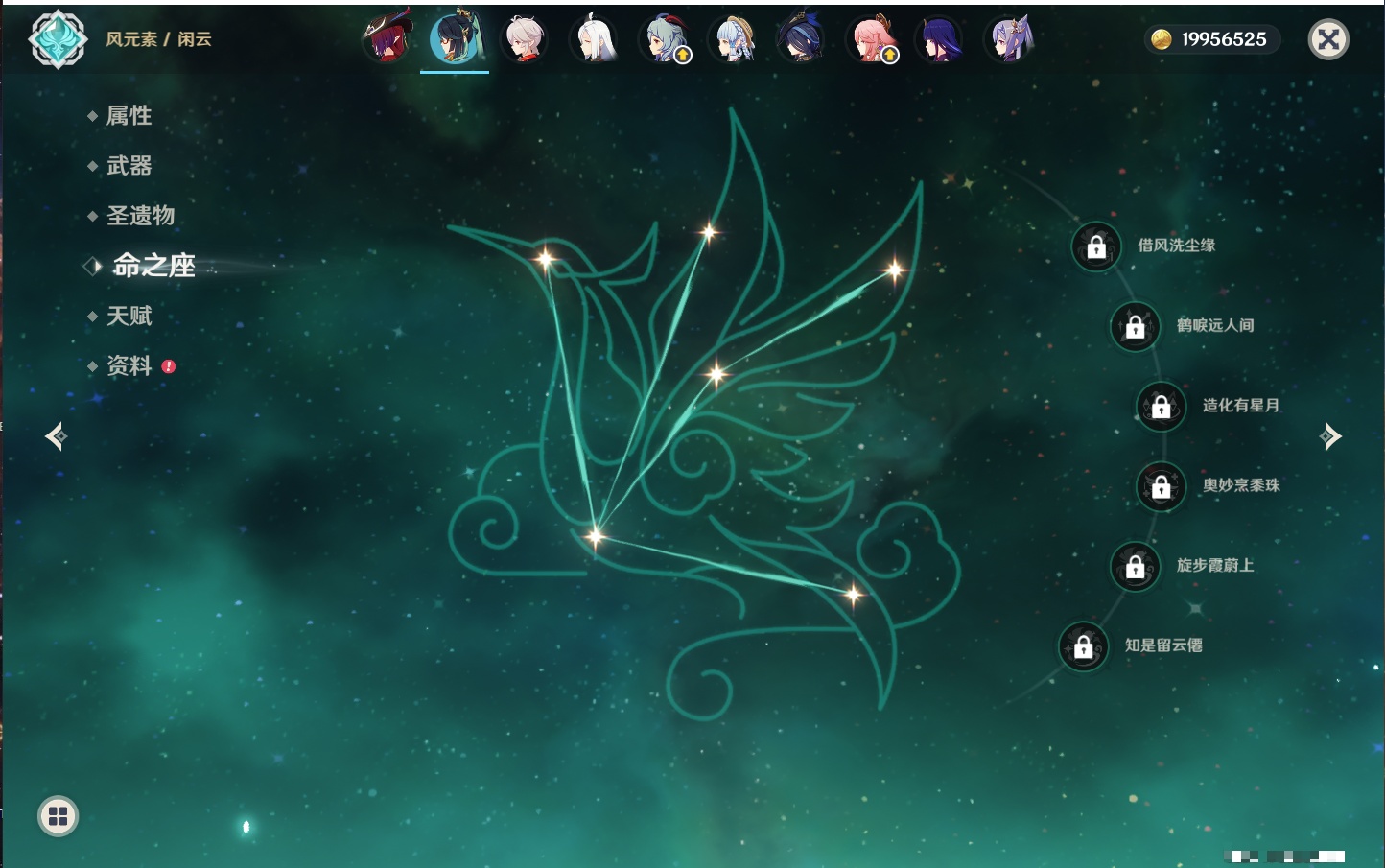The image size is (1385, 868).
Task: Click the Mora coin balance 19956525
Action: (1211, 39)
